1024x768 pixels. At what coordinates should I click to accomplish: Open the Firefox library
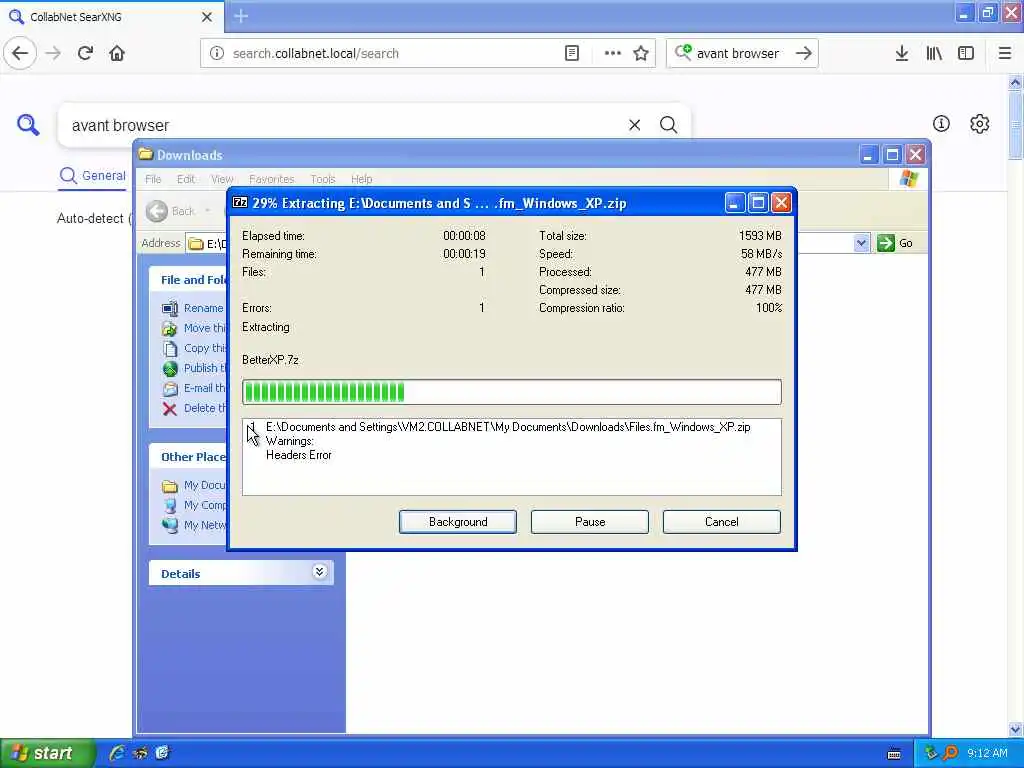tap(934, 54)
